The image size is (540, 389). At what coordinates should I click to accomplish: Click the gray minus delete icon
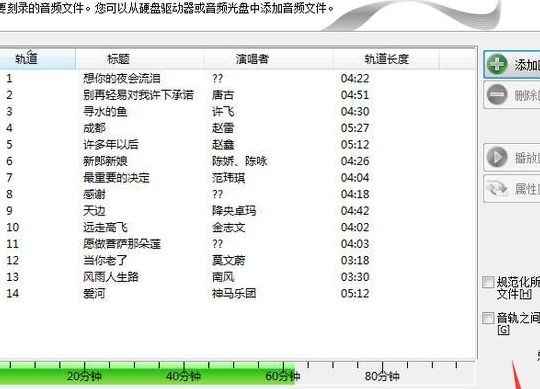pyautogui.click(x=497, y=95)
